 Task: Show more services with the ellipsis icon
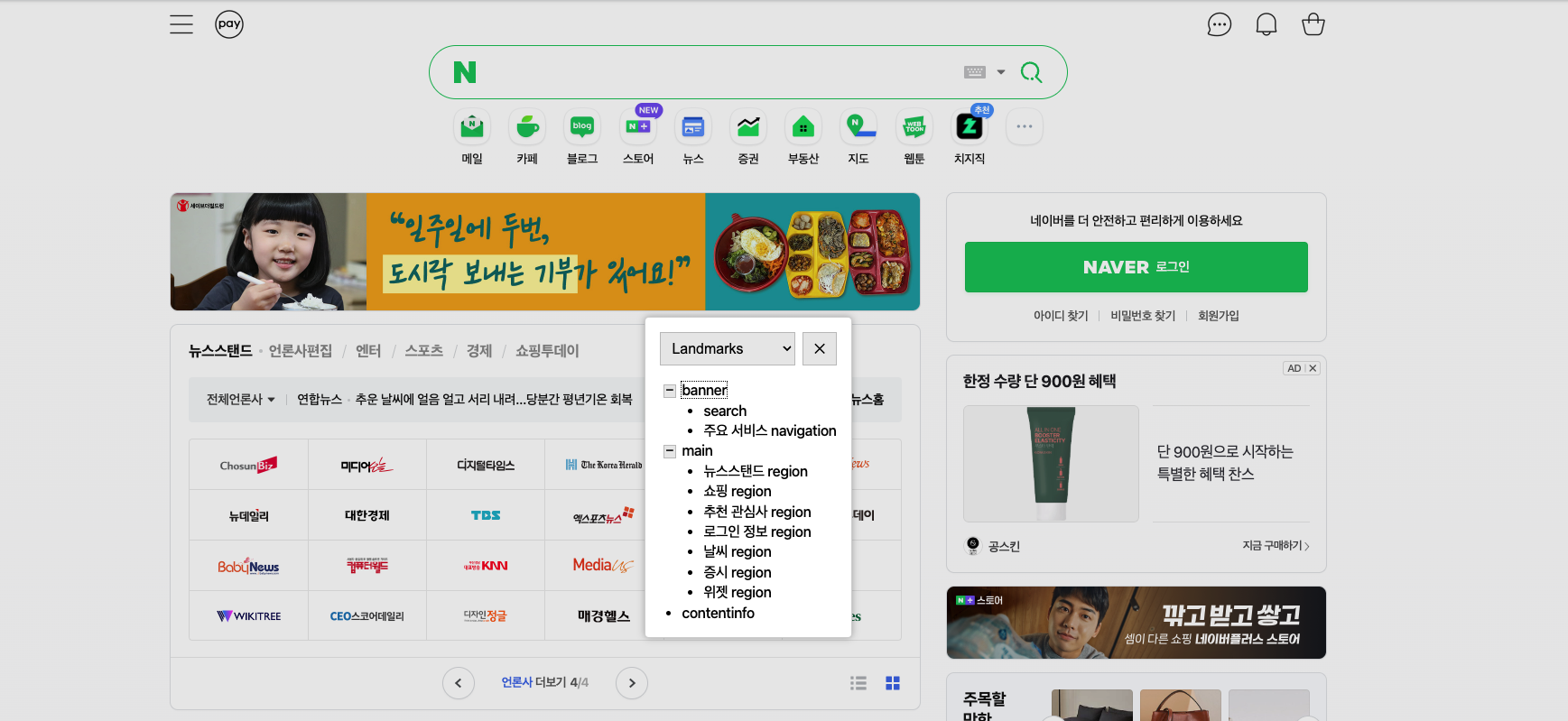click(x=1025, y=127)
